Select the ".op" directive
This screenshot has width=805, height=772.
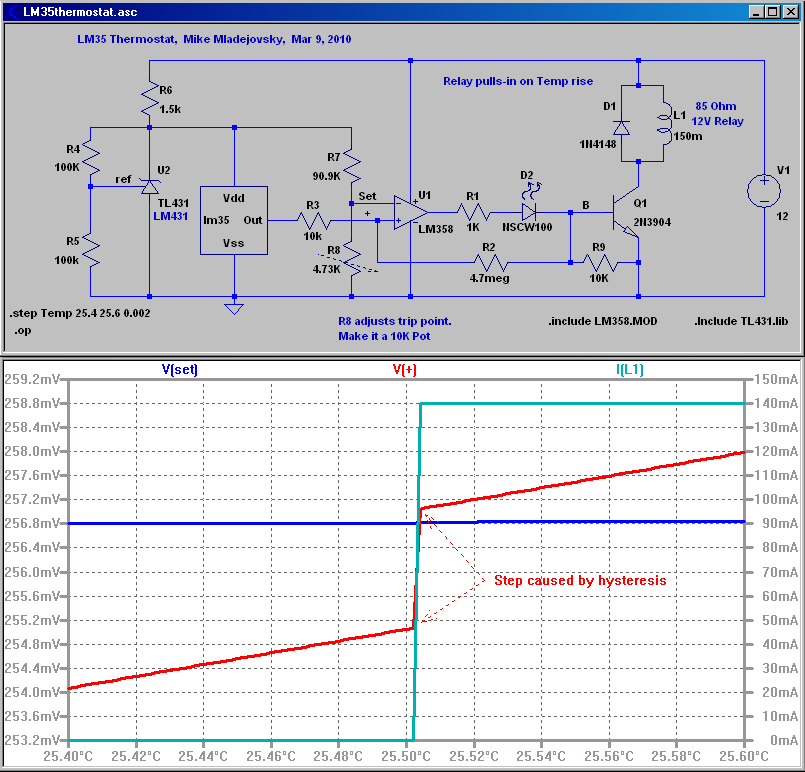[x=23, y=331]
